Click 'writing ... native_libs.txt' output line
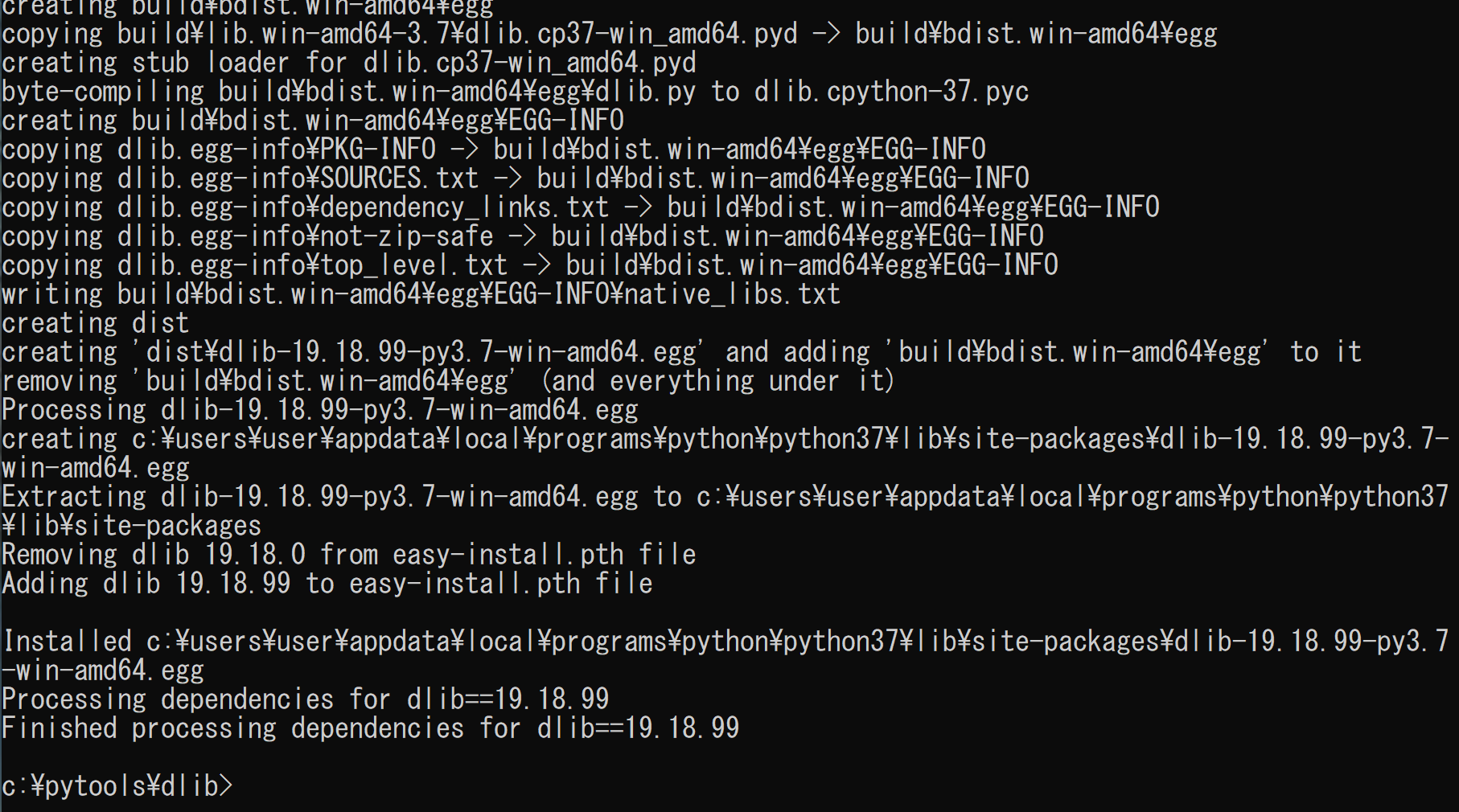This screenshot has height=812, width=1459. point(421,293)
